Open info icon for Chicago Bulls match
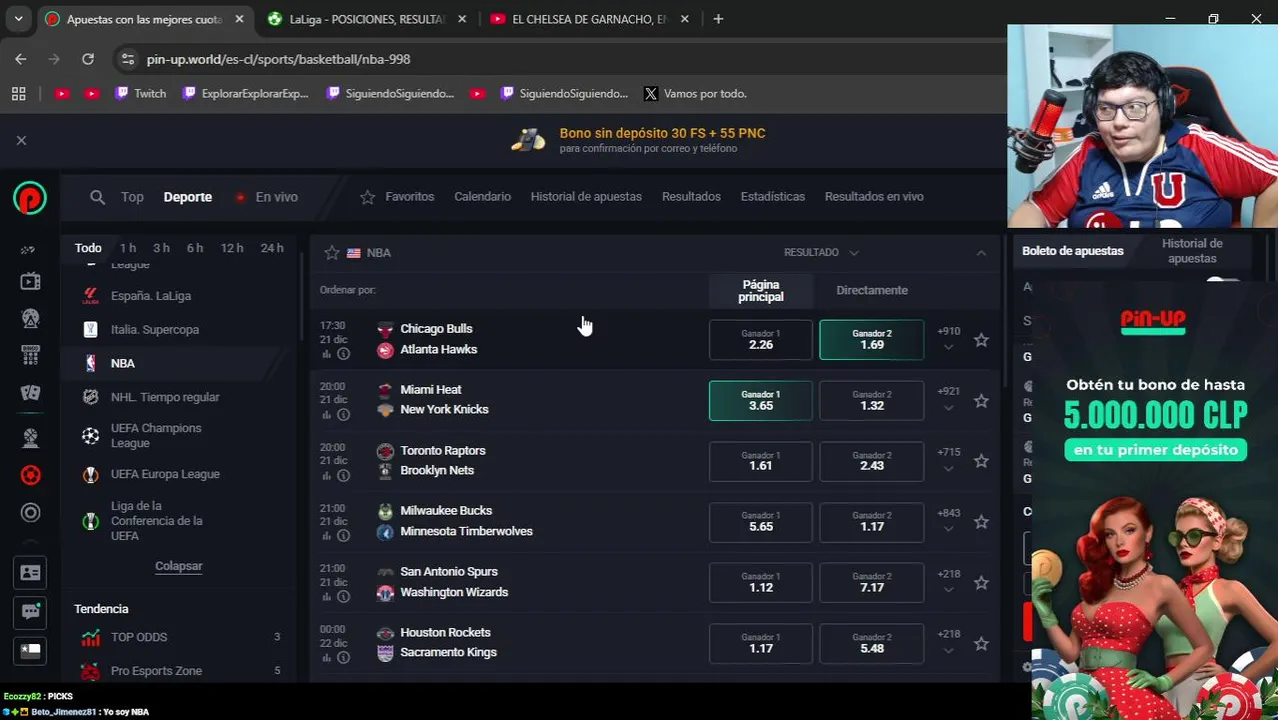 (343, 354)
